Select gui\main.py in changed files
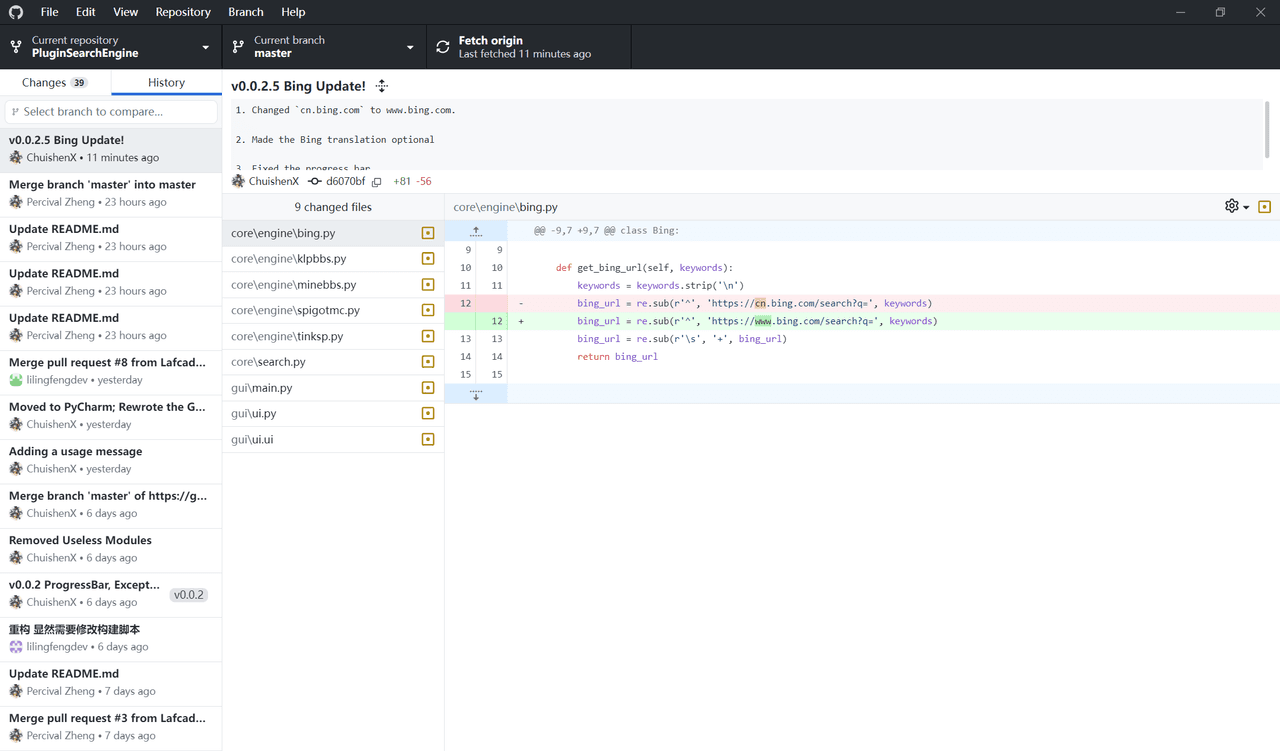 [262, 388]
